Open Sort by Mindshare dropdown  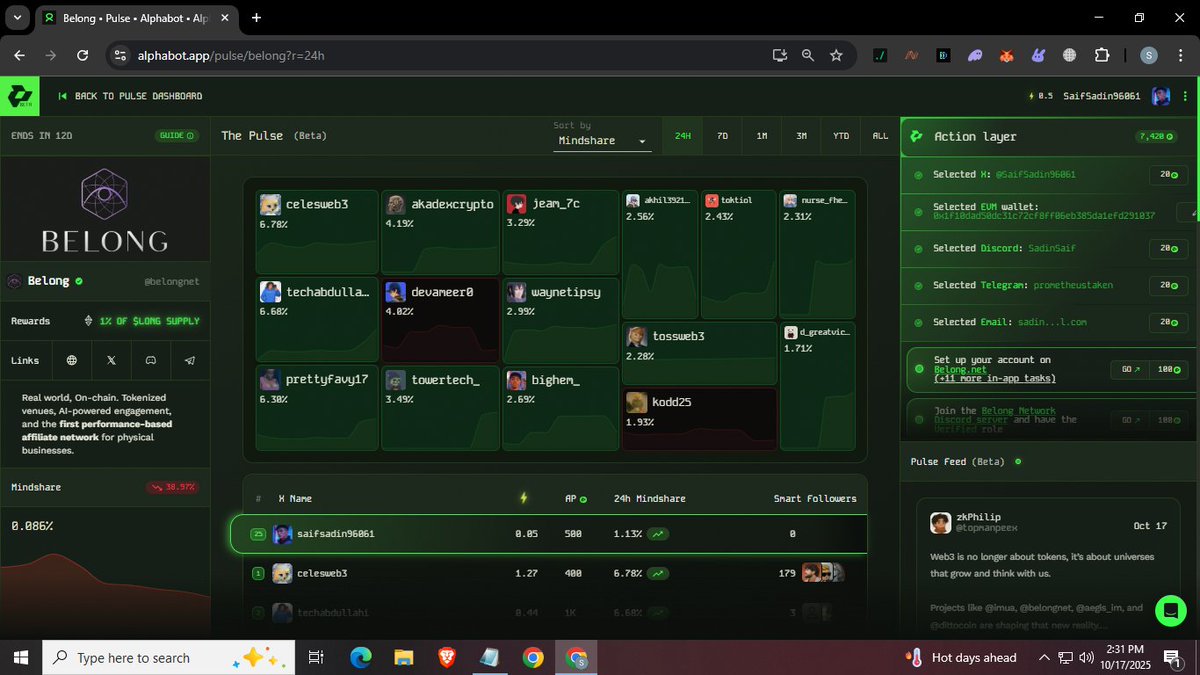(603, 141)
